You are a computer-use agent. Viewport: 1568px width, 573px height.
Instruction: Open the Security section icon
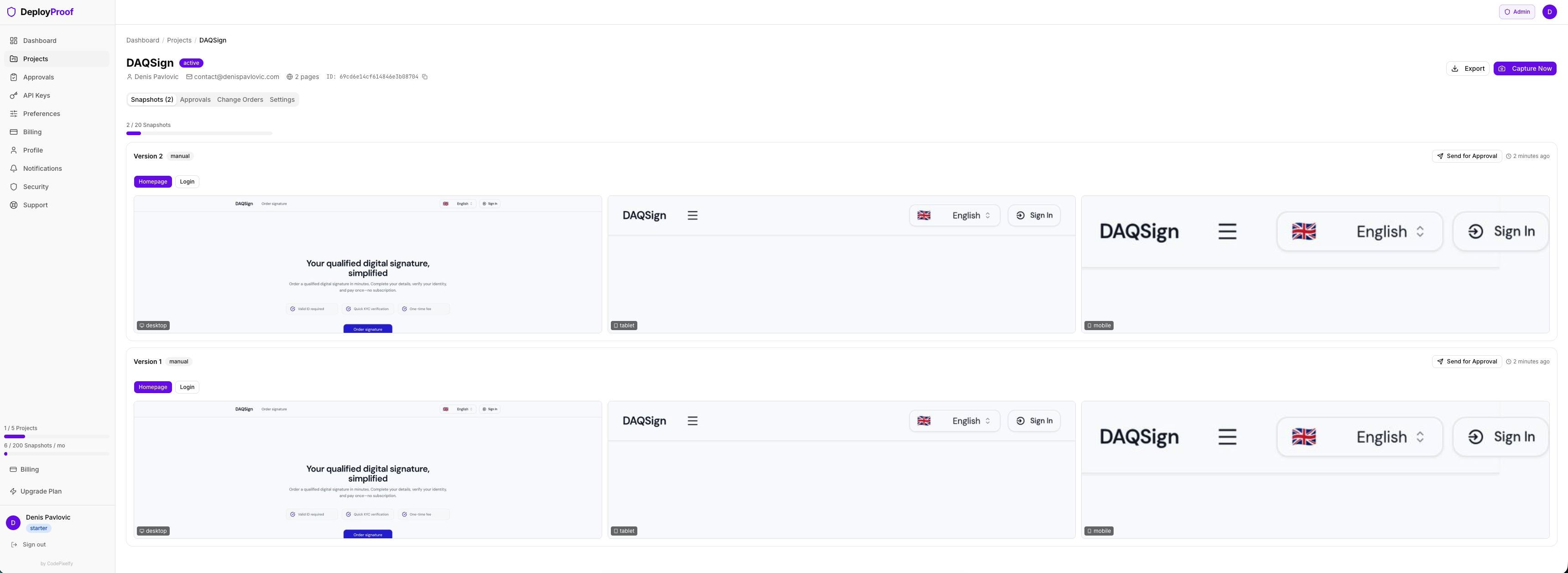click(13, 187)
